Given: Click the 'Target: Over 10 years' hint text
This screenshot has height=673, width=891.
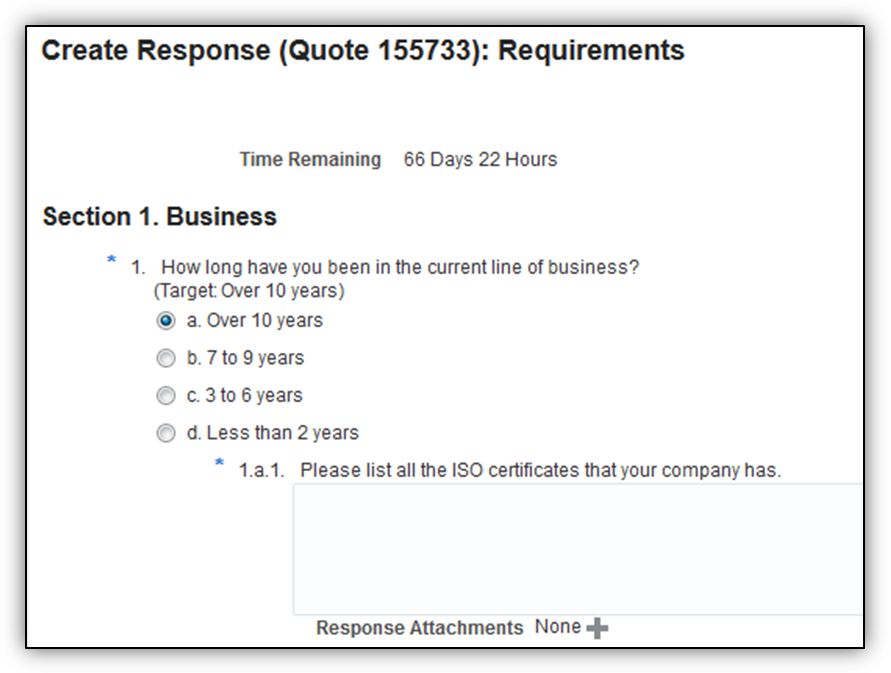Looking at the screenshot, I should tap(249, 291).
